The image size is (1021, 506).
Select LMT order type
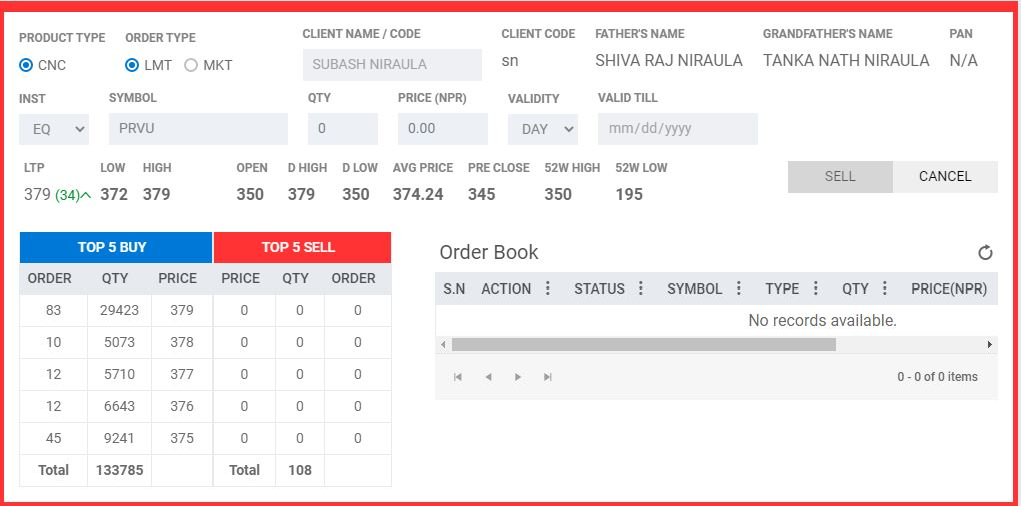click(x=132, y=65)
